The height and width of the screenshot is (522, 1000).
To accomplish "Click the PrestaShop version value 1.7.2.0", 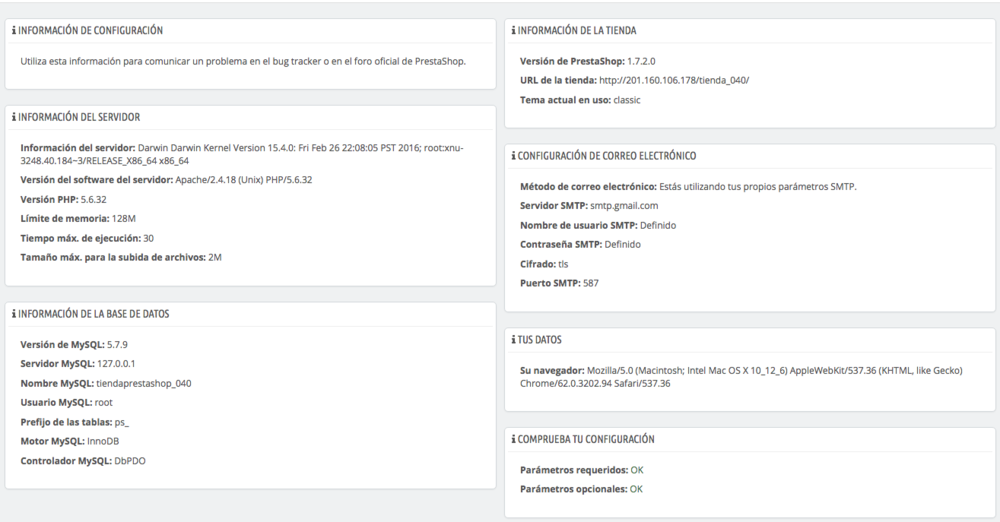I will [x=641, y=61].
